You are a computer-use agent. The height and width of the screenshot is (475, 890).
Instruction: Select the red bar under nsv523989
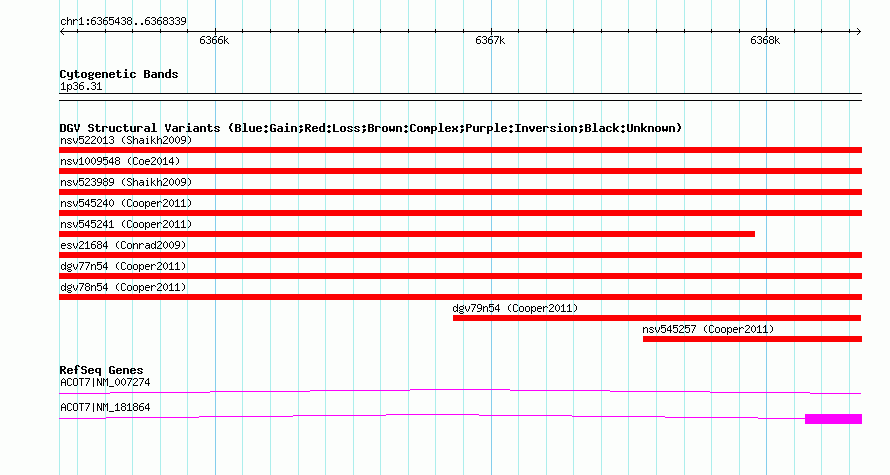click(x=460, y=192)
